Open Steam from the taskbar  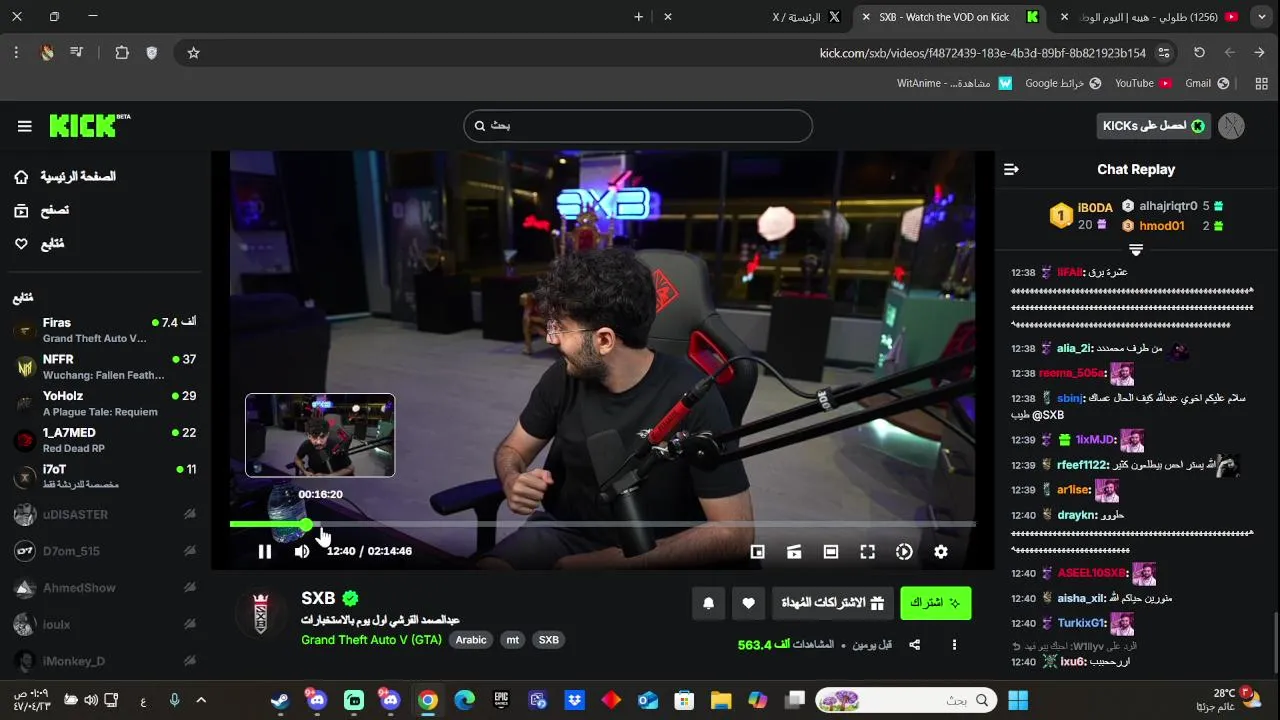(x=281, y=701)
